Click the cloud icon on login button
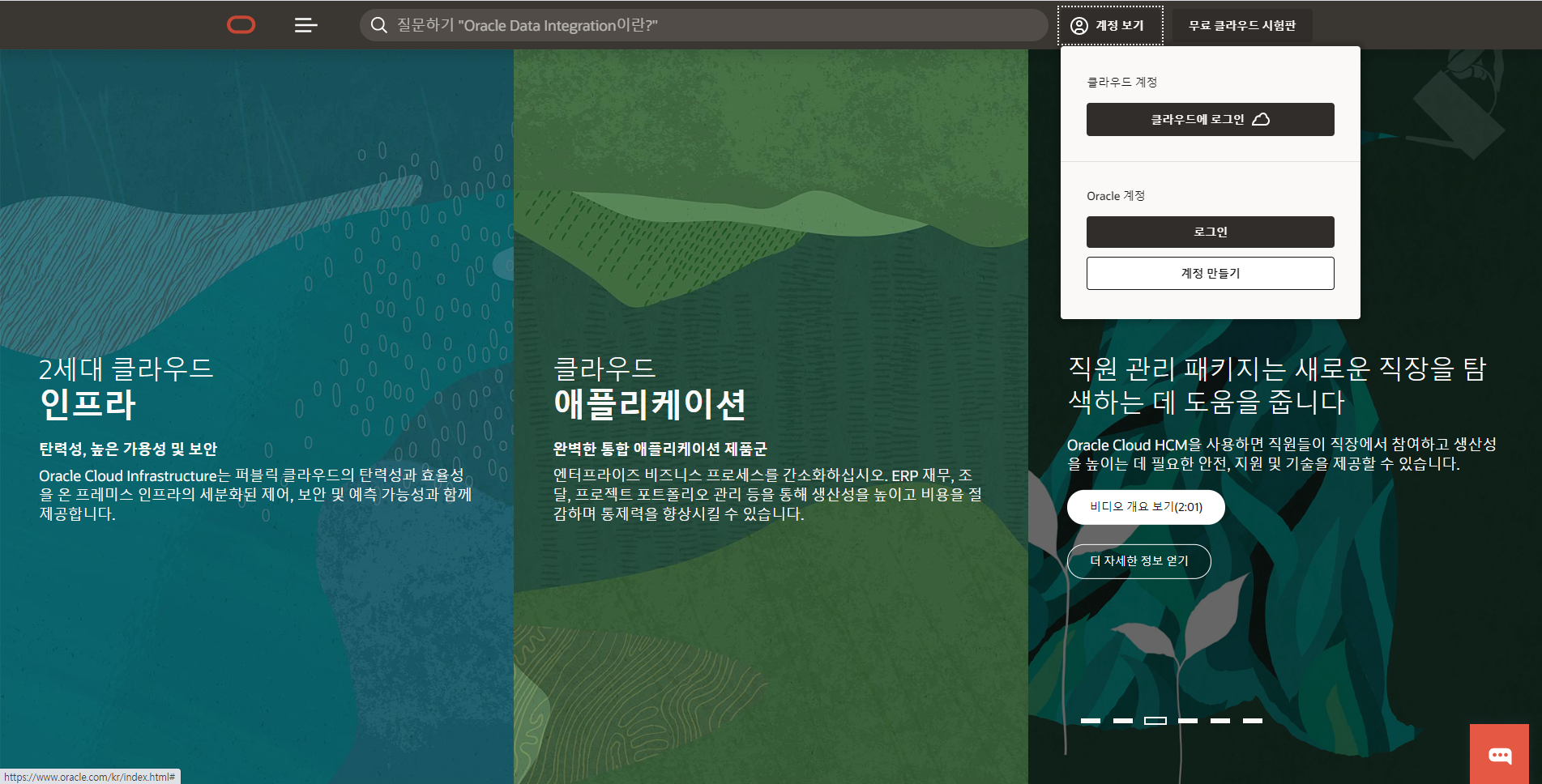Screen dimensions: 1542x784 (1261, 119)
